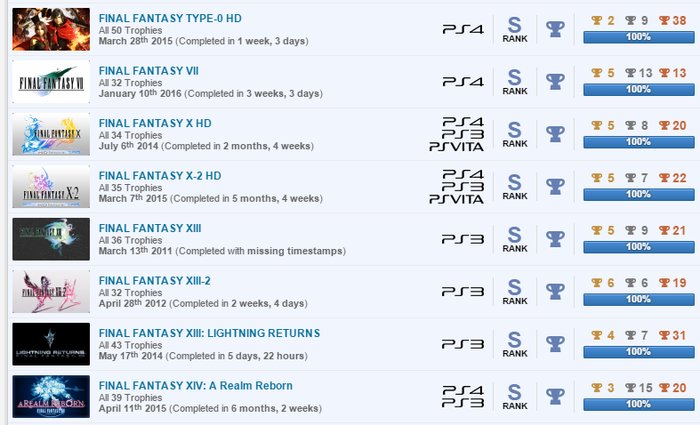
Task: Click the silver trophy icon for A Realm Reborn
Action: [x=630, y=388]
